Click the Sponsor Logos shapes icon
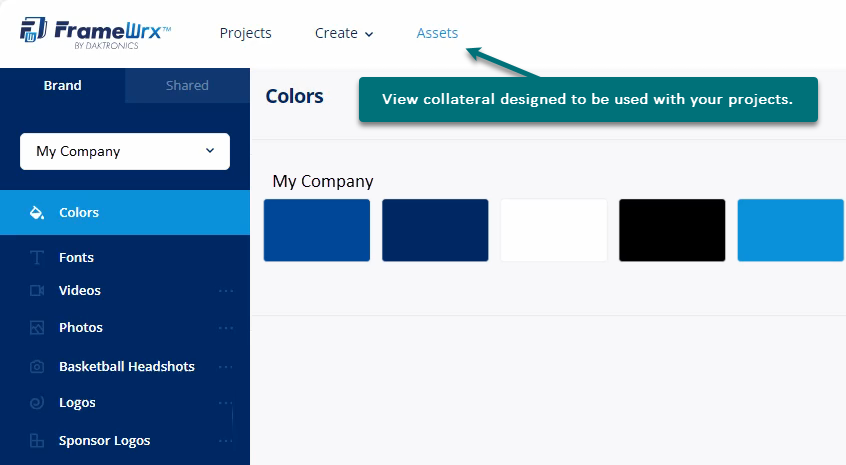The width and height of the screenshot is (846, 465). 37,441
